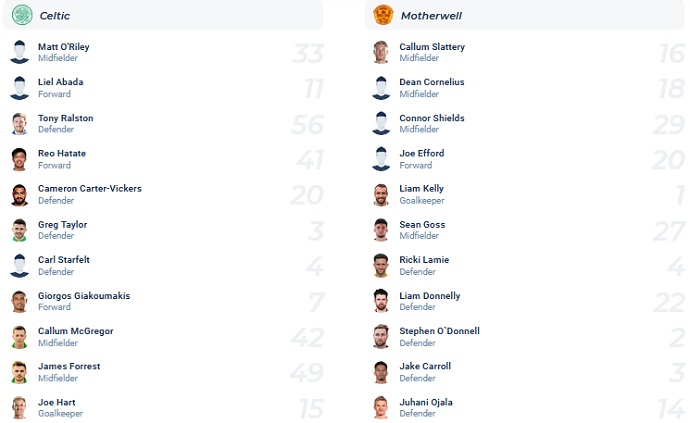Open Callum Slattery's player photo
Viewport: 690px width, 423px height.
click(x=381, y=52)
